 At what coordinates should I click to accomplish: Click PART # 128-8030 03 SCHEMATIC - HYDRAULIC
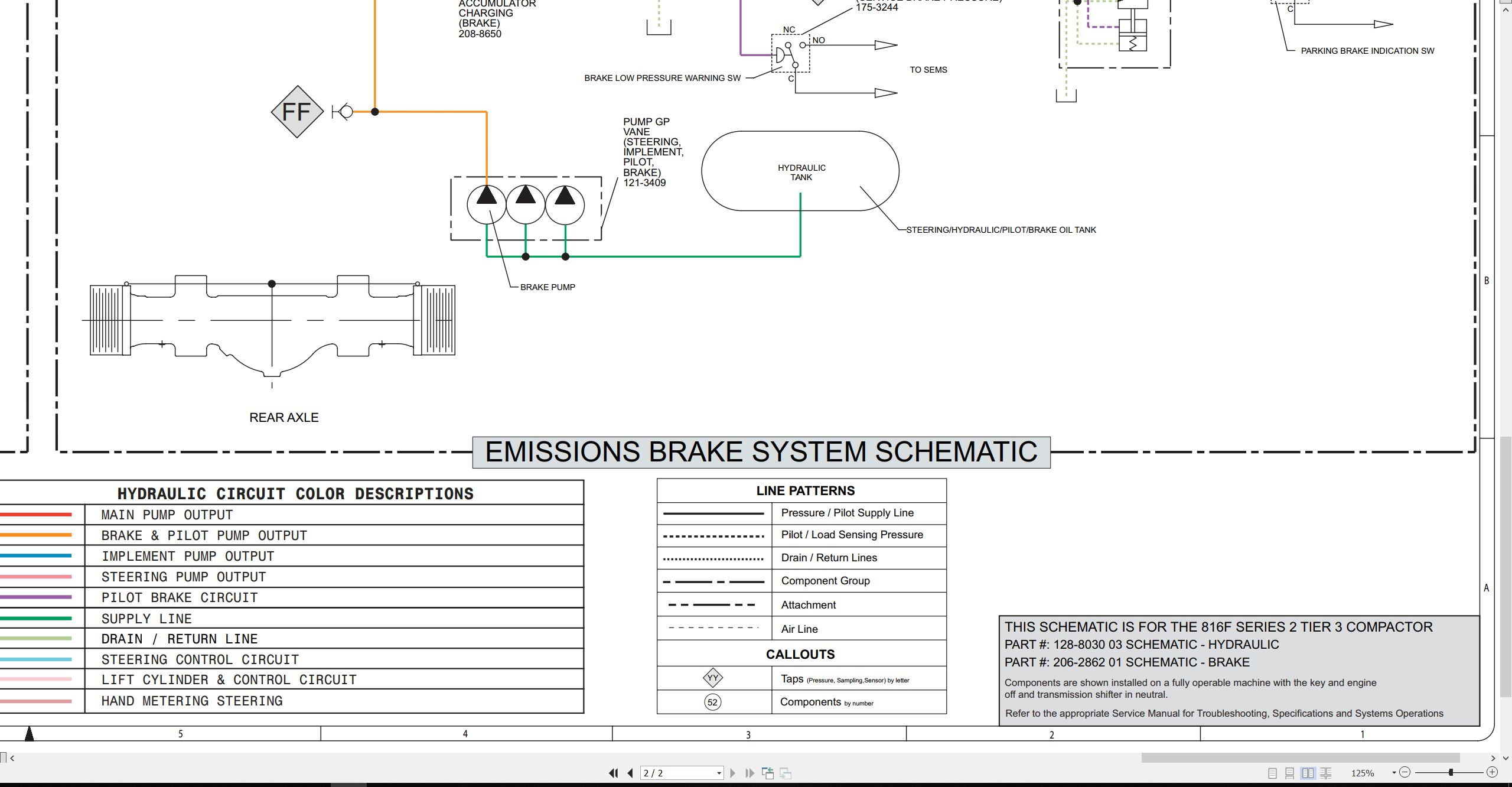pyautogui.click(x=1142, y=645)
